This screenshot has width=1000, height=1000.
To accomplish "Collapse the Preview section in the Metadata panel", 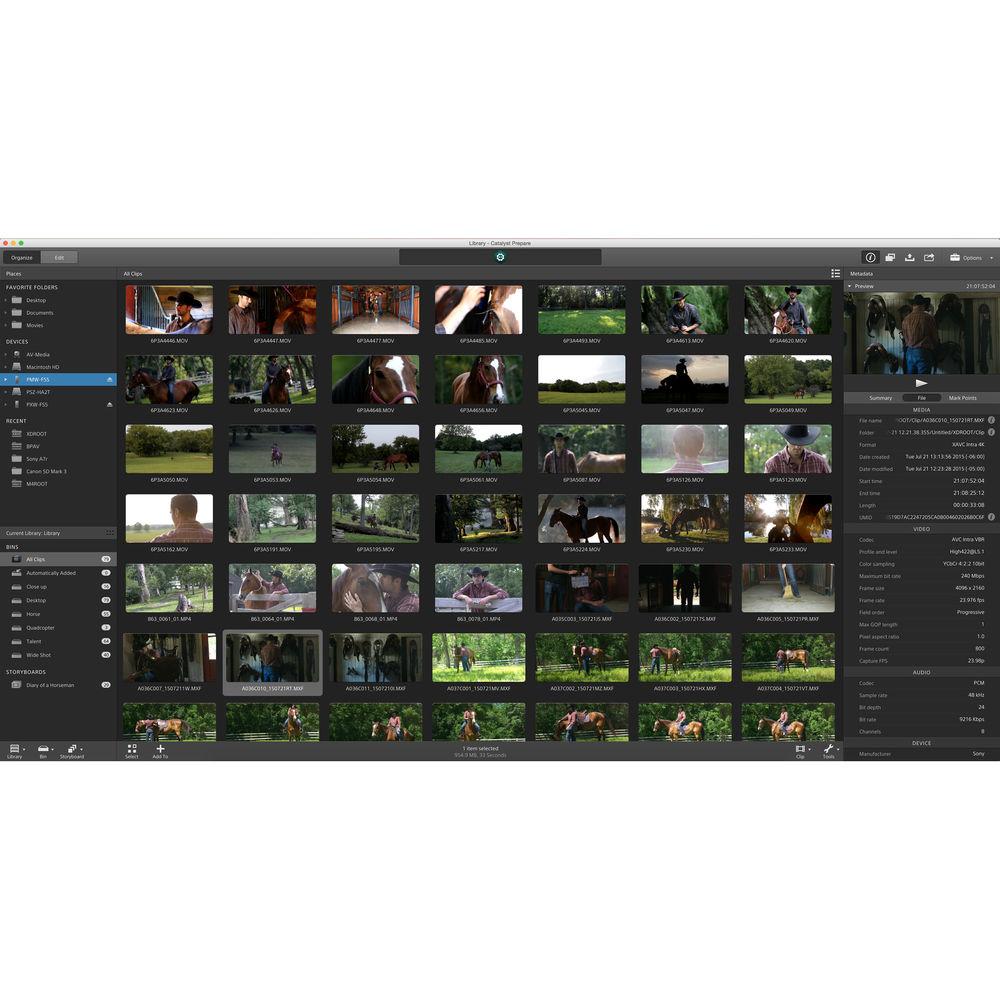I will (x=852, y=286).
